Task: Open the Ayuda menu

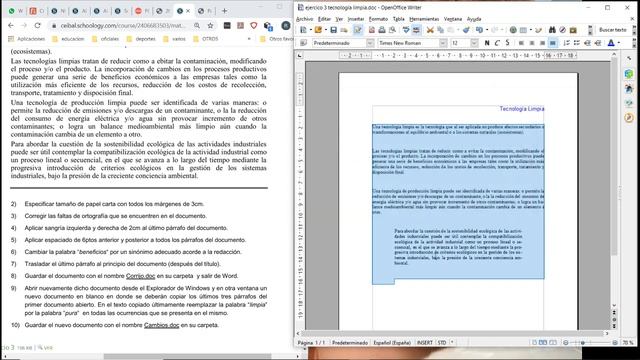Action: point(474,19)
